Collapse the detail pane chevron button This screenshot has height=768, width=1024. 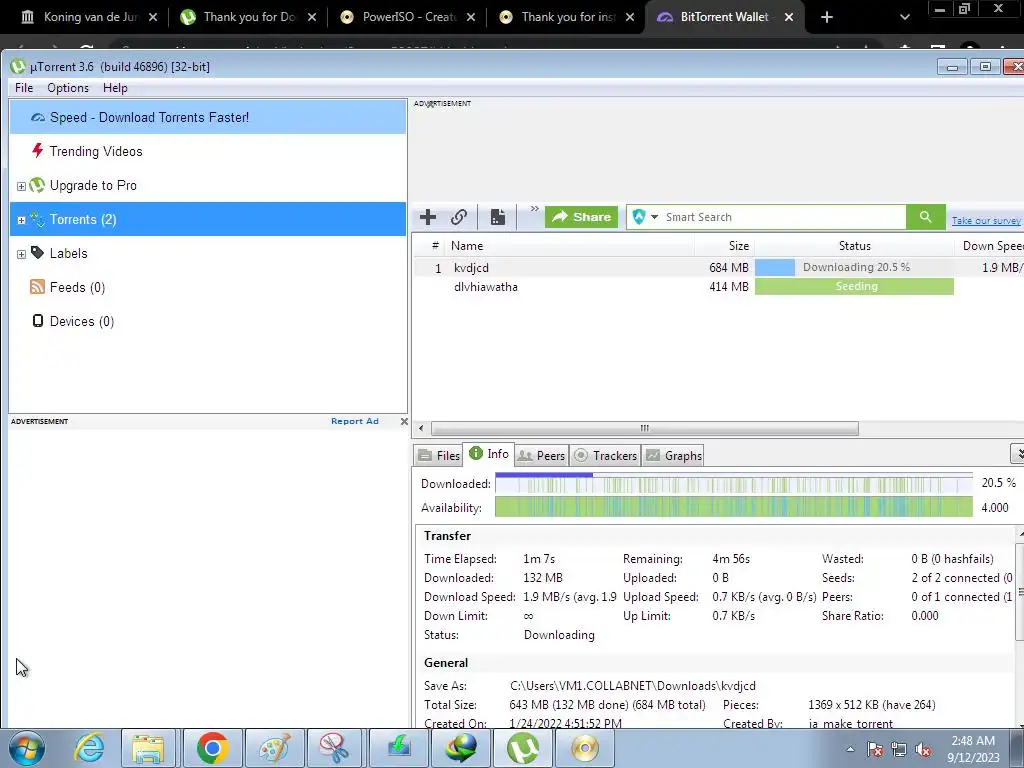pos(1017,453)
